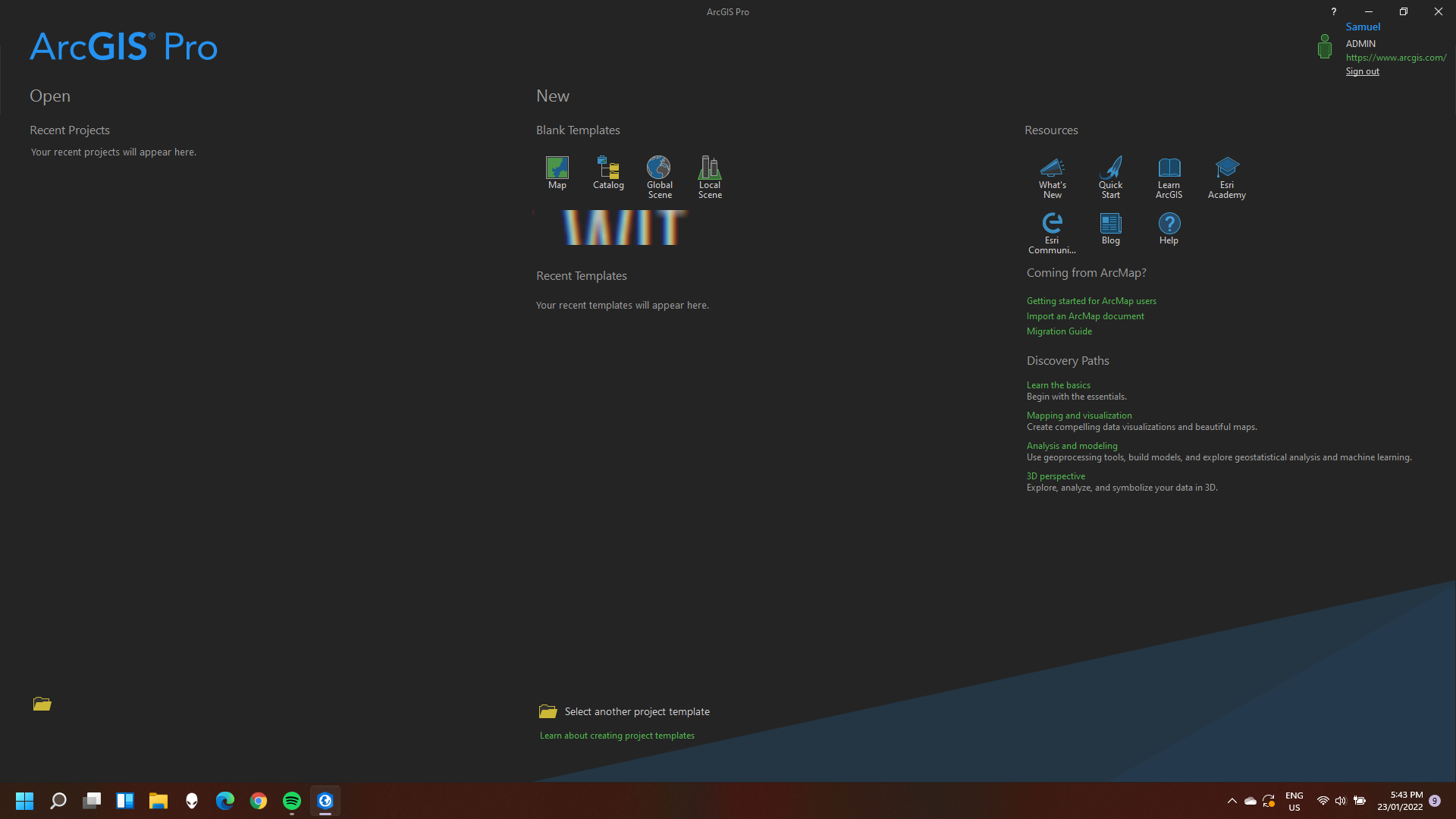
Task: Open Spotify from the Windows taskbar
Action: coord(292,801)
